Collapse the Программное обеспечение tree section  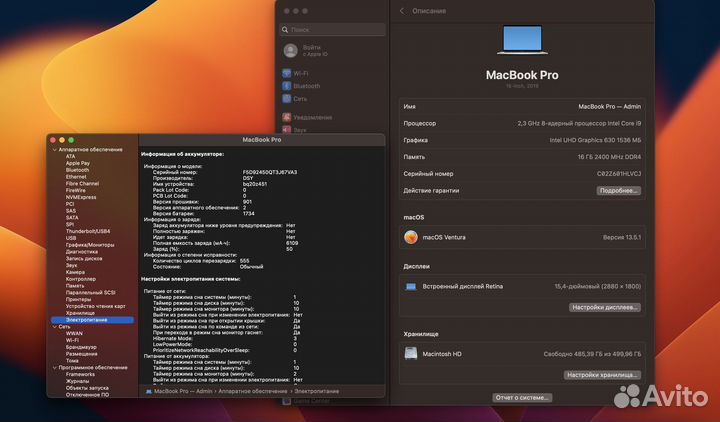click(55, 367)
